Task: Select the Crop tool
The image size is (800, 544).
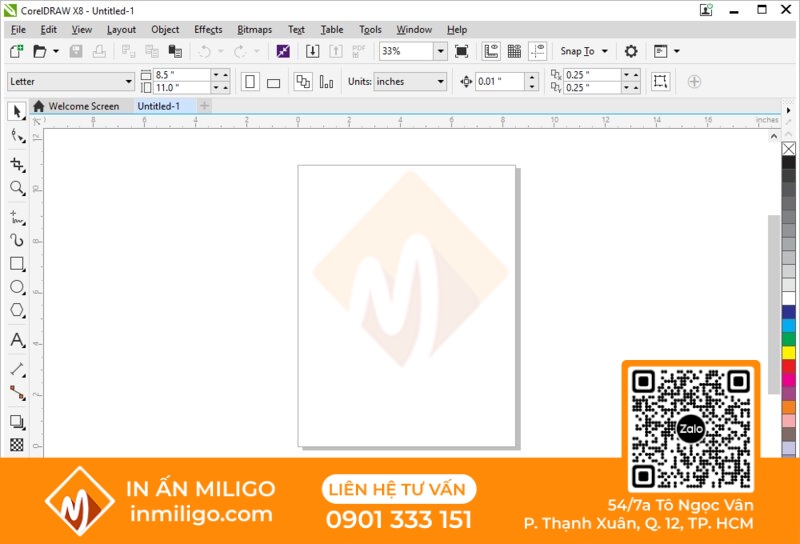Action: tap(17, 164)
